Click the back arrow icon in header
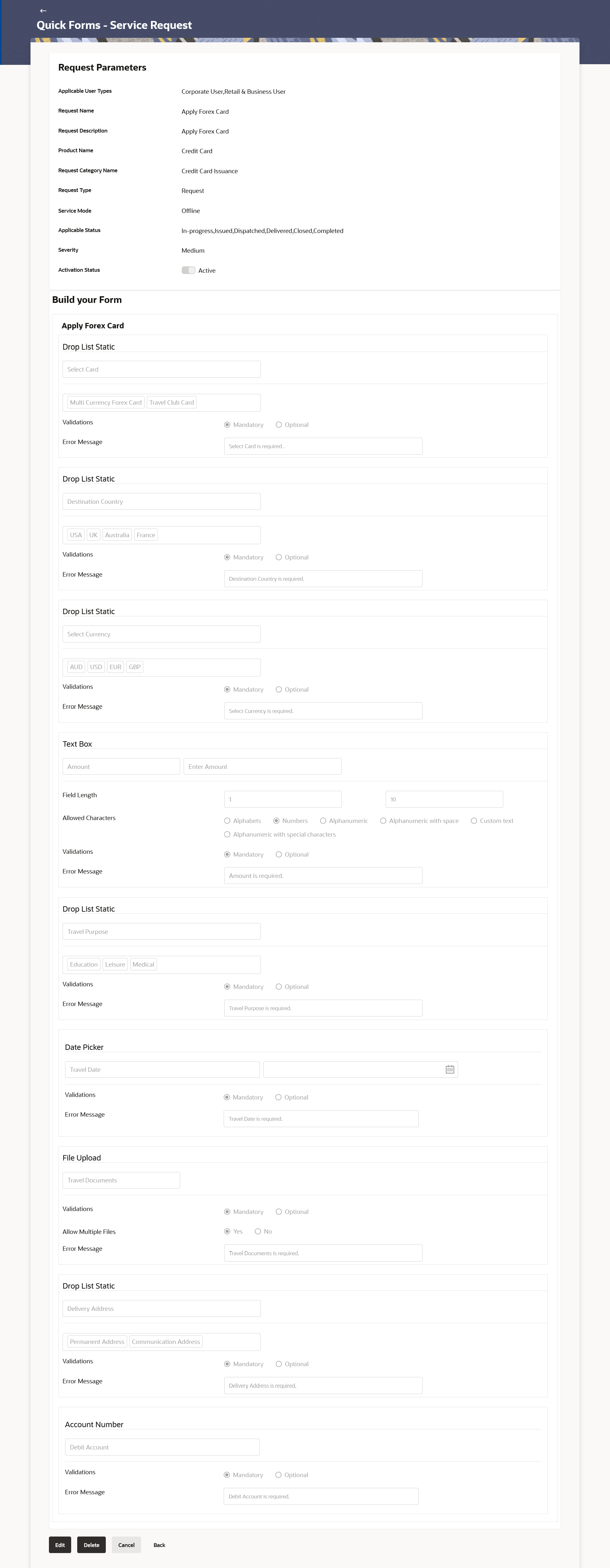The image size is (610, 1568). pos(43,11)
